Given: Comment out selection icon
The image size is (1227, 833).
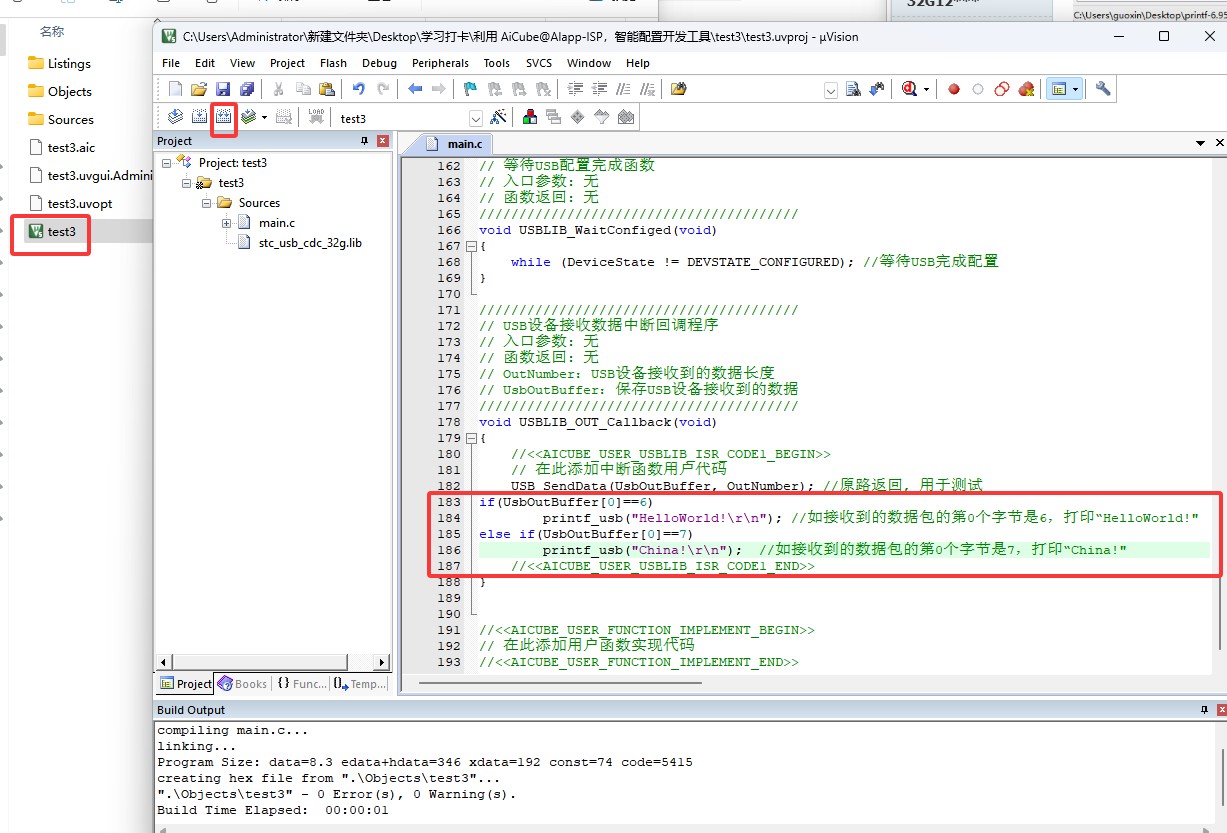Looking at the screenshot, I should pyautogui.click(x=622, y=89).
